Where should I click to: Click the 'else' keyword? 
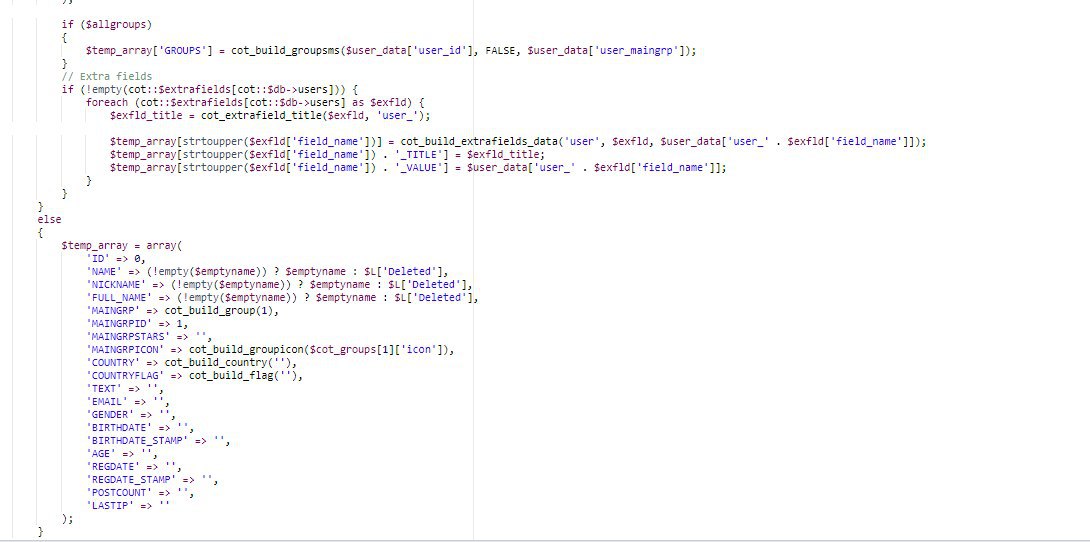(x=49, y=220)
